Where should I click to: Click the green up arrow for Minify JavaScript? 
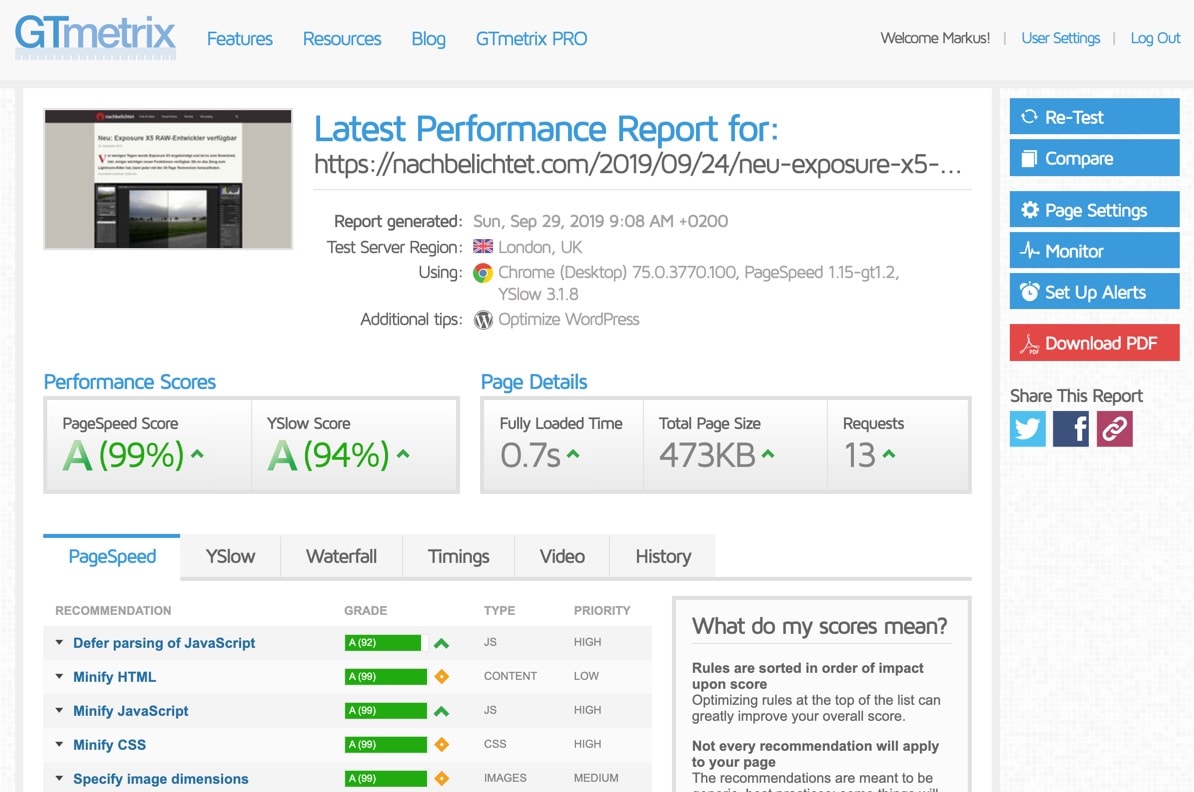pyautogui.click(x=441, y=711)
